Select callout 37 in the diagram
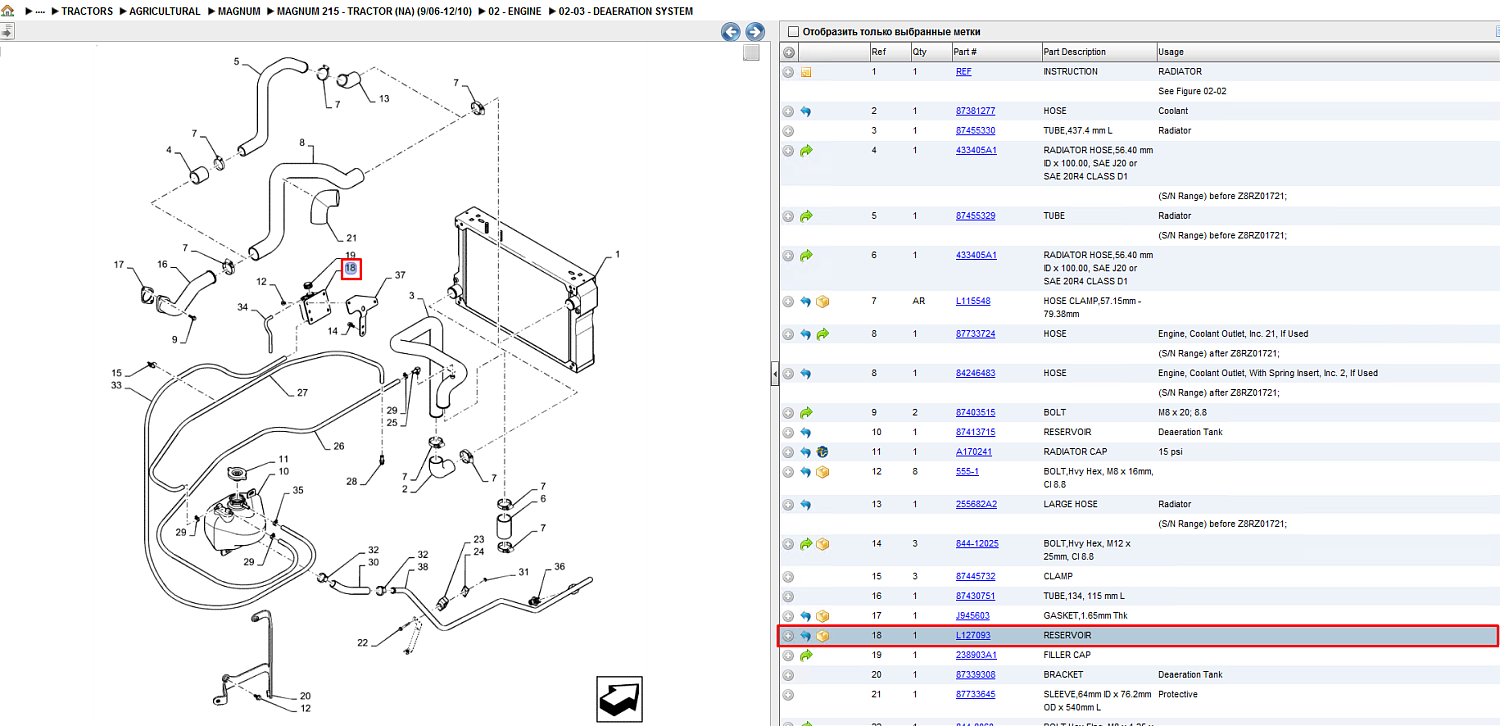The width and height of the screenshot is (1500, 726). (400, 275)
